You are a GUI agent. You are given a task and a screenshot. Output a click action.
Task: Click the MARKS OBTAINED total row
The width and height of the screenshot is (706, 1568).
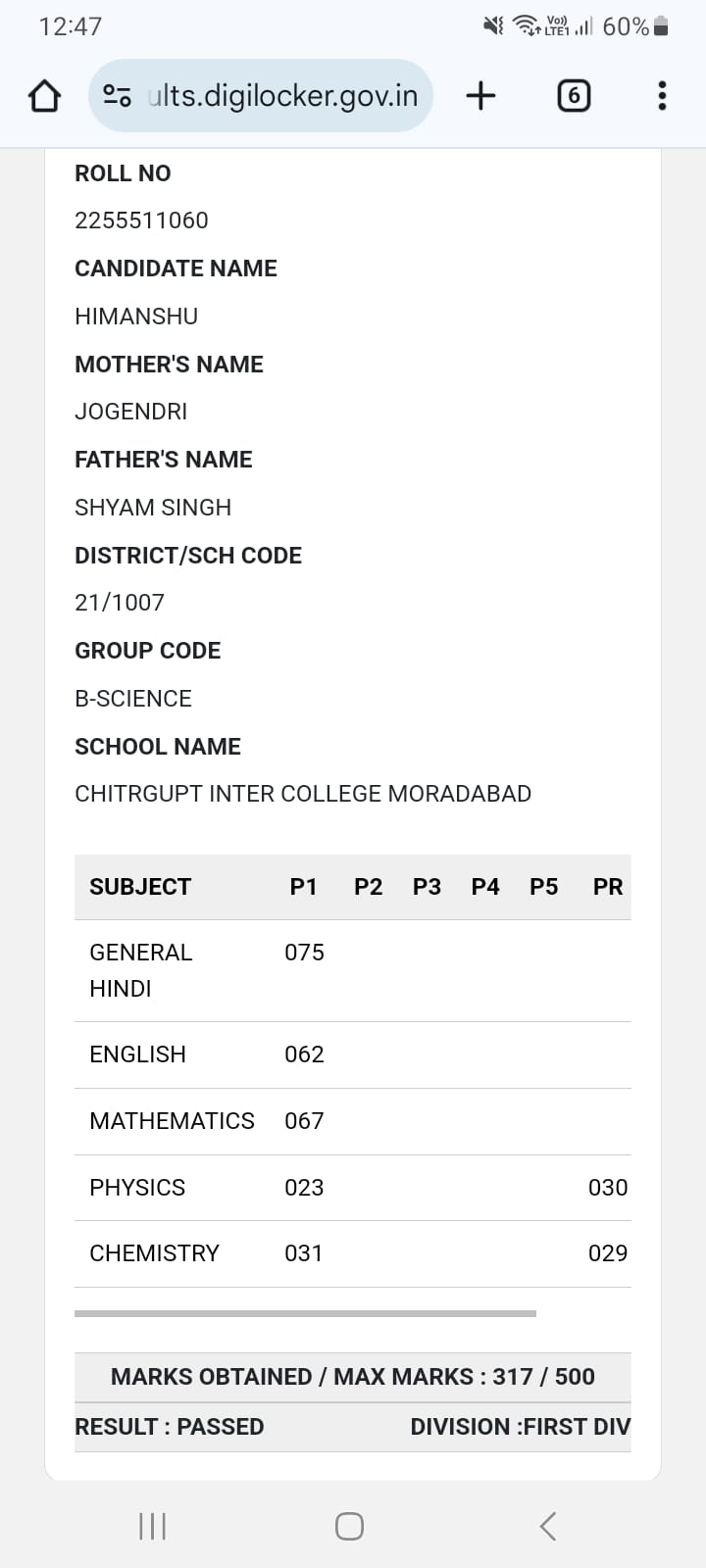[x=353, y=1377]
